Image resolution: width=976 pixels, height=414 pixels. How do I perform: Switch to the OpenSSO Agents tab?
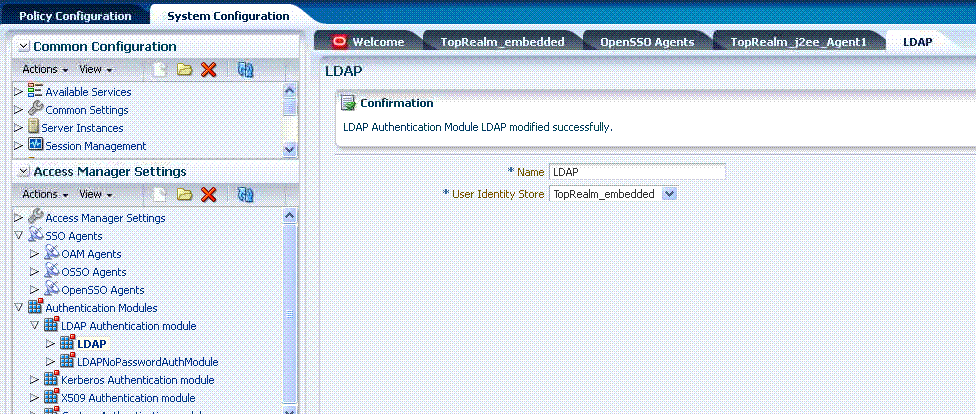[647, 42]
